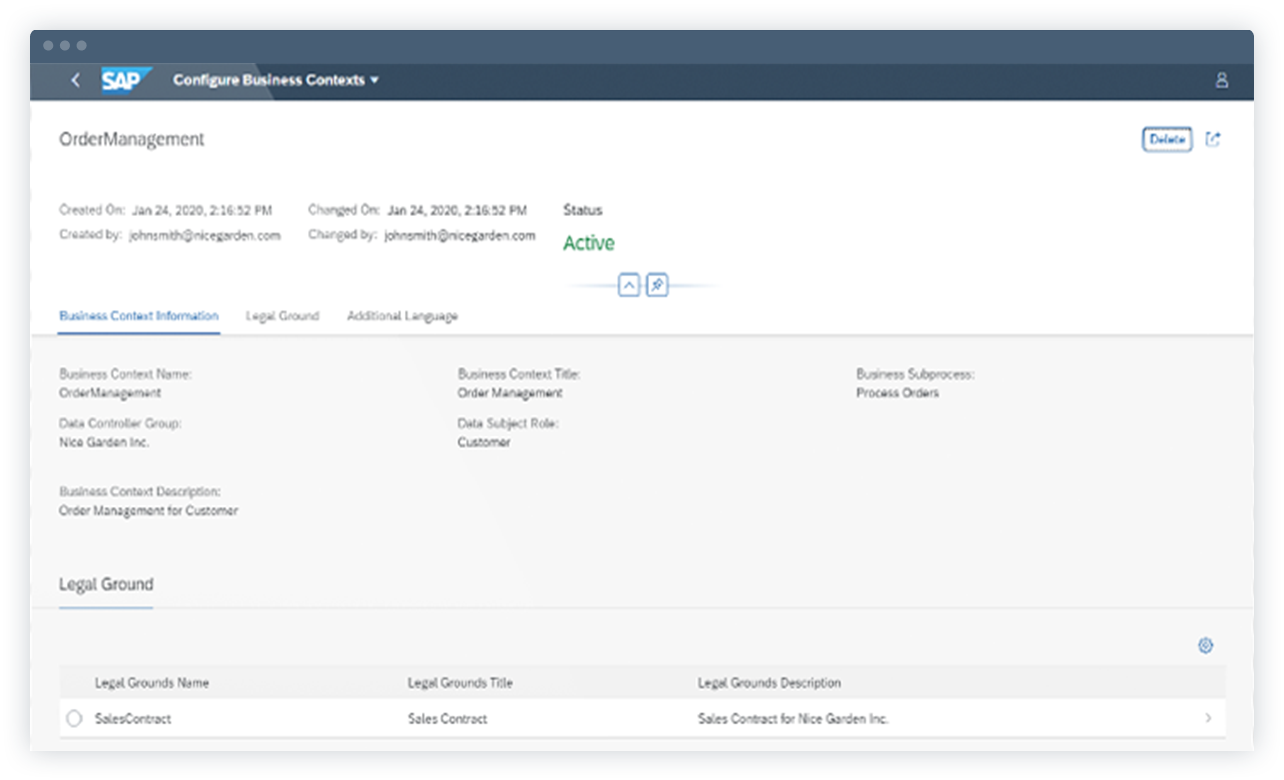This screenshot has height=780, width=1284.
Task: Select the Business Context Information tab link
Action: click(x=138, y=316)
